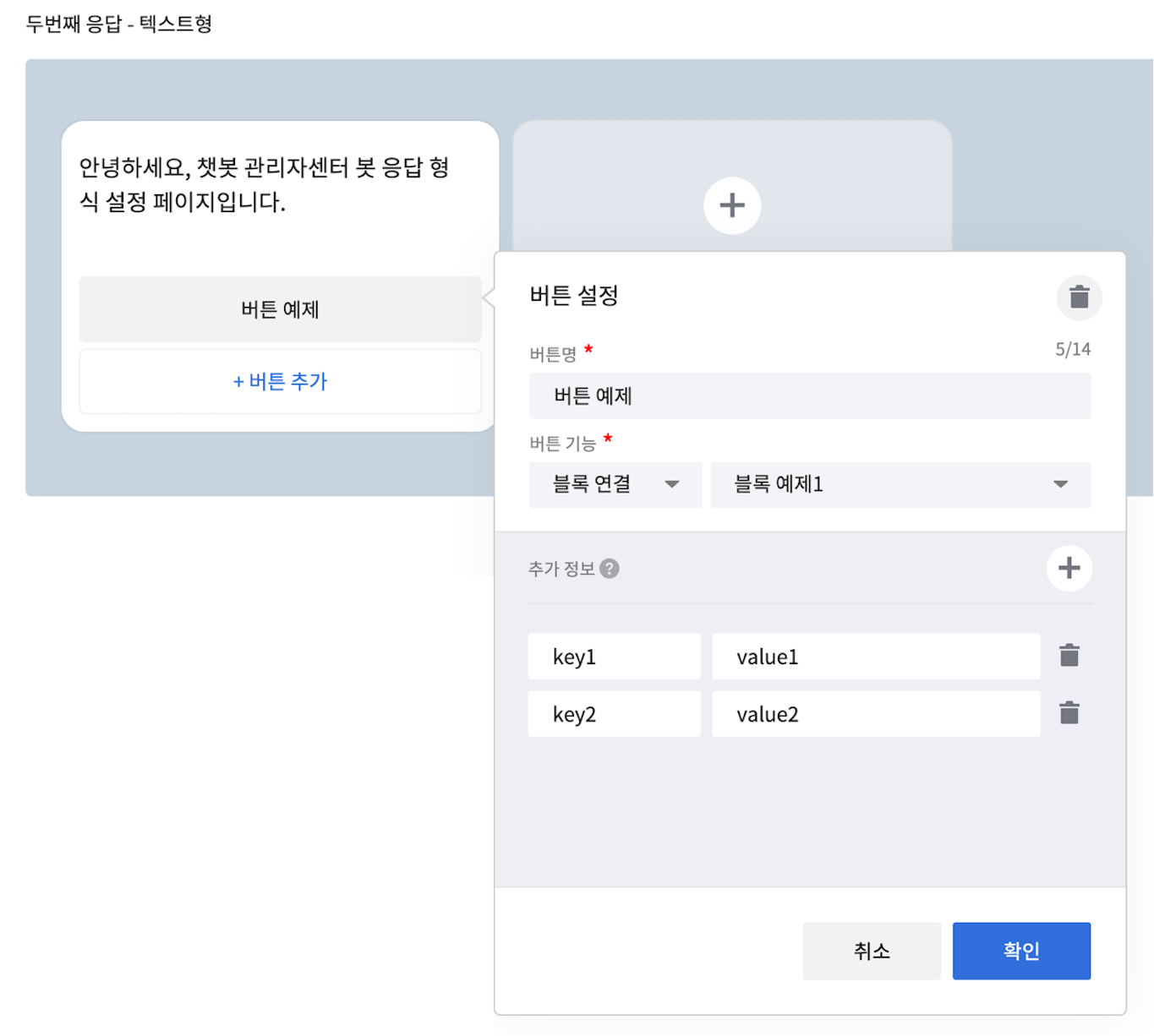The height and width of the screenshot is (1036, 1154).
Task: Click the key1 input field
Action: (x=614, y=657)
